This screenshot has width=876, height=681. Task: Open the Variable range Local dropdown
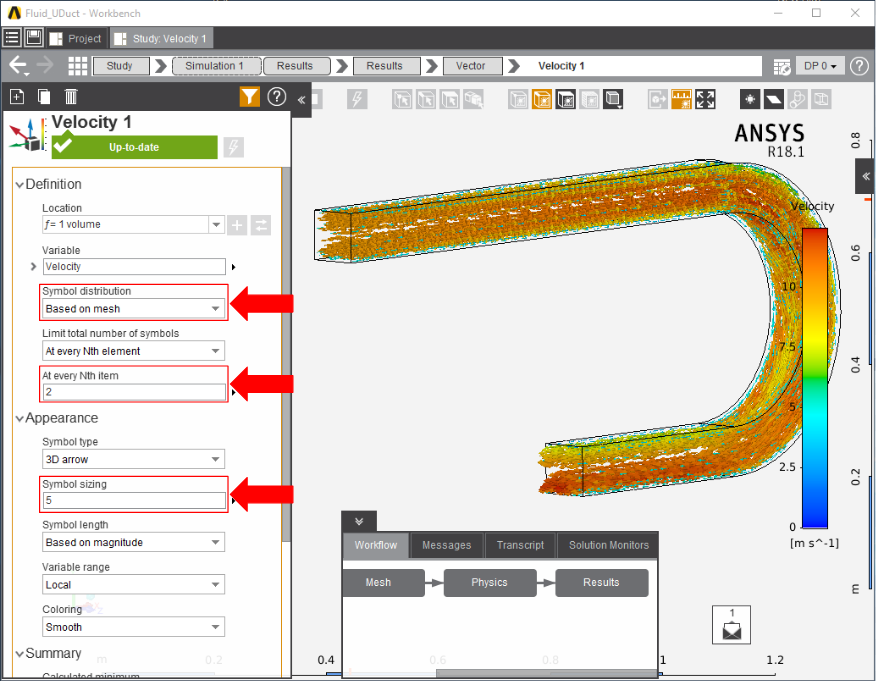pos(134,585)
